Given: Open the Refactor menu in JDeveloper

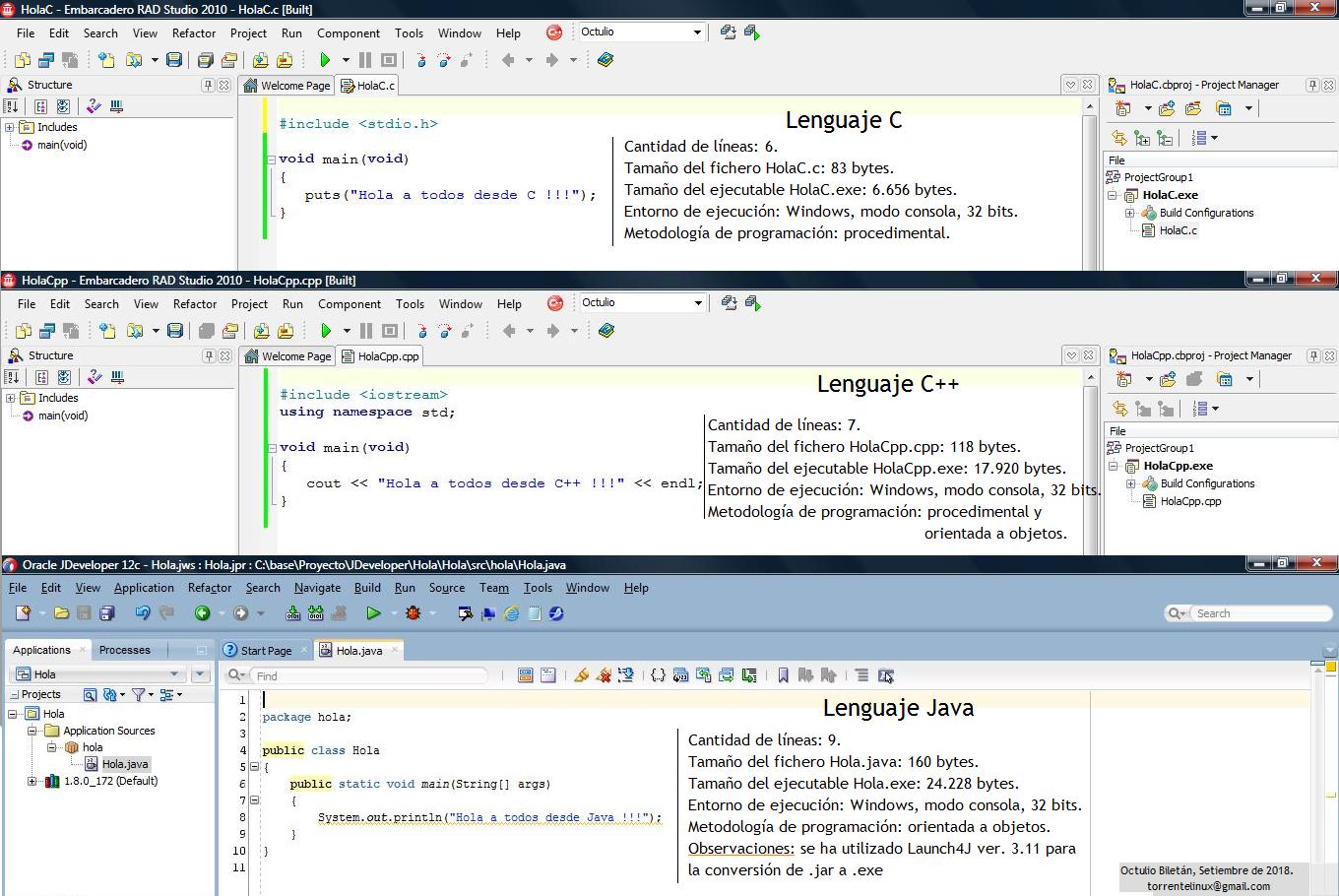Looking at the screenshot, I should pyautogui.click(x=210, y=588).
